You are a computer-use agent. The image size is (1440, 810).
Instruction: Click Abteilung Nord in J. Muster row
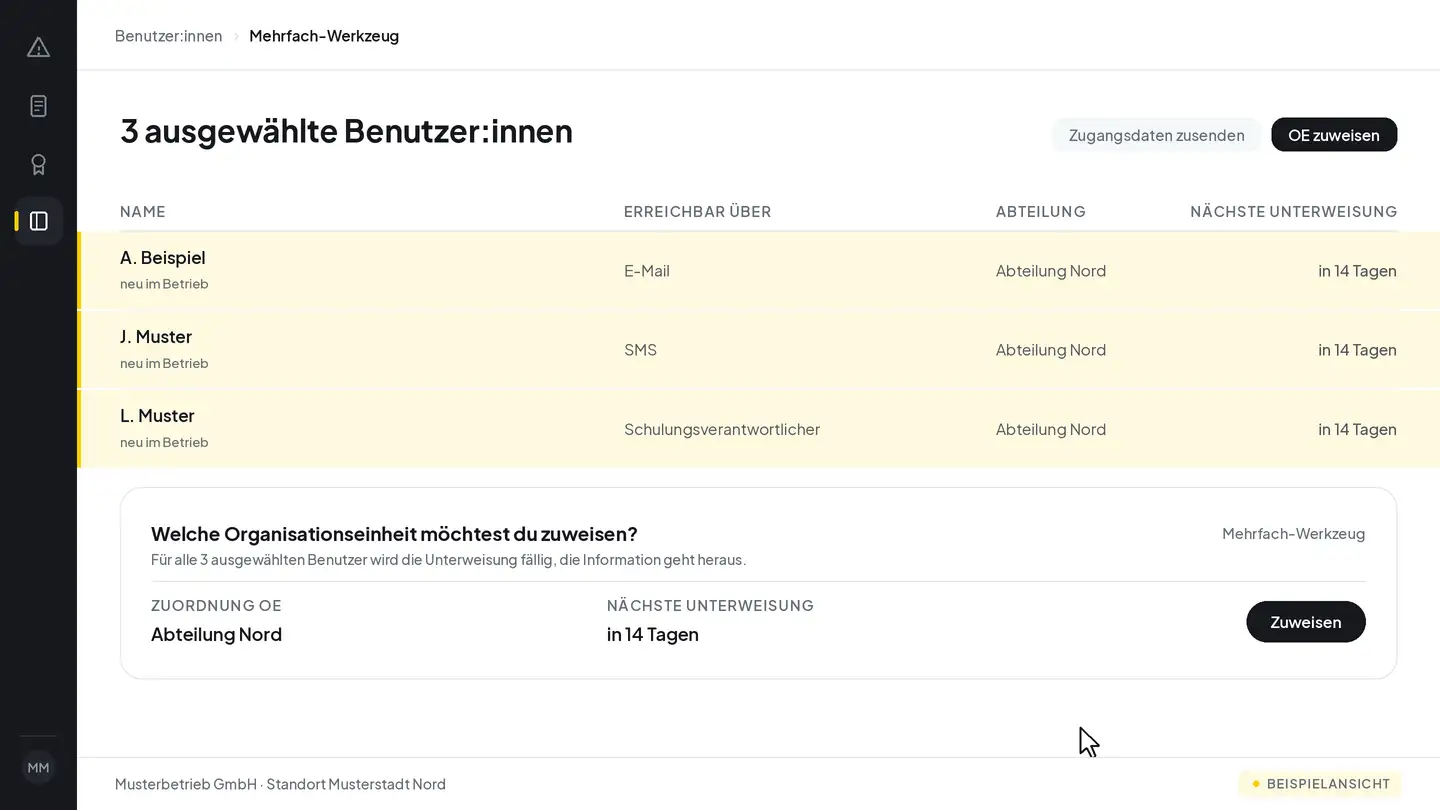coord(1051,350)
